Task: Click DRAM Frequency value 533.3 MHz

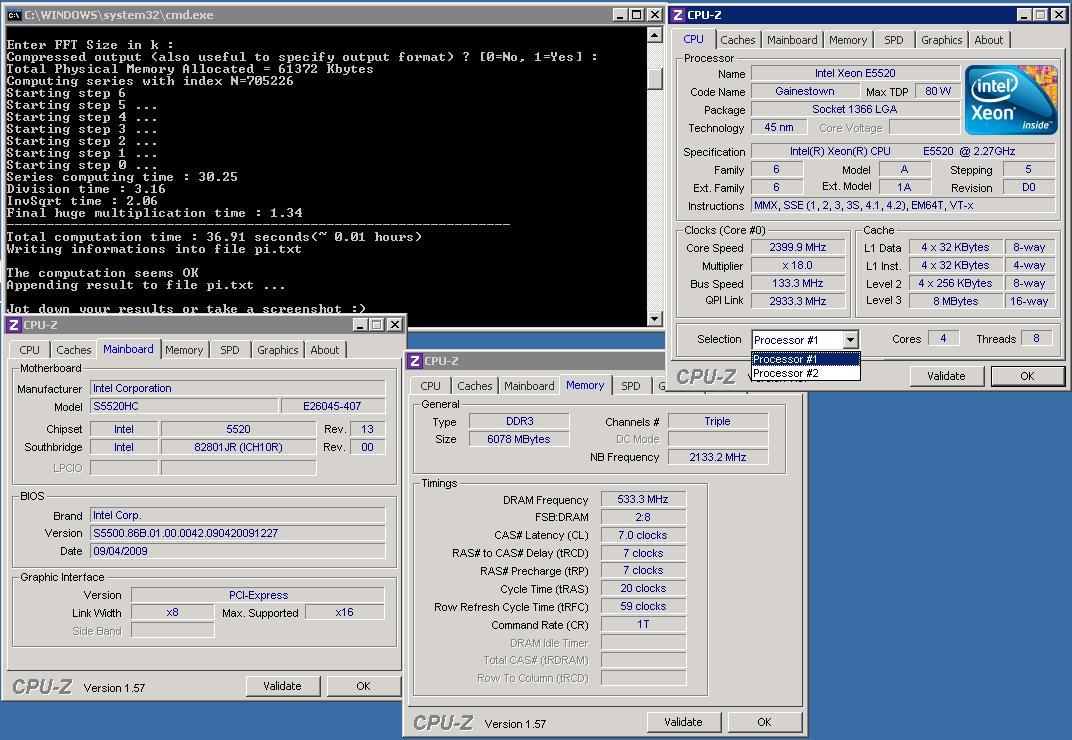Action: pos(643,499)
